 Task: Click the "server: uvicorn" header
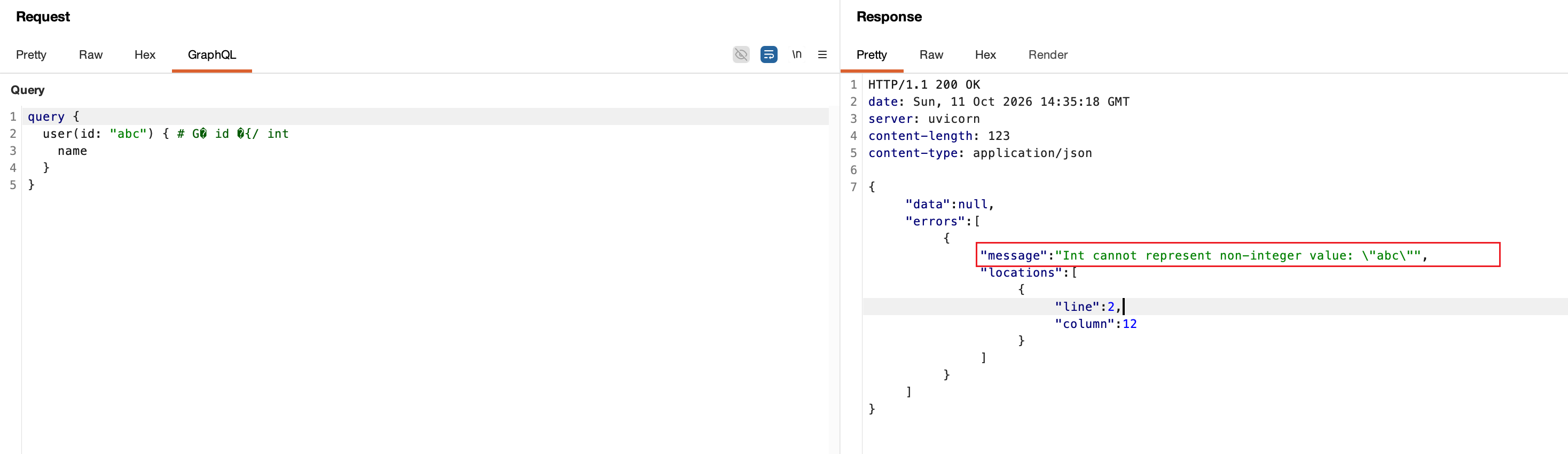[924, 119]
